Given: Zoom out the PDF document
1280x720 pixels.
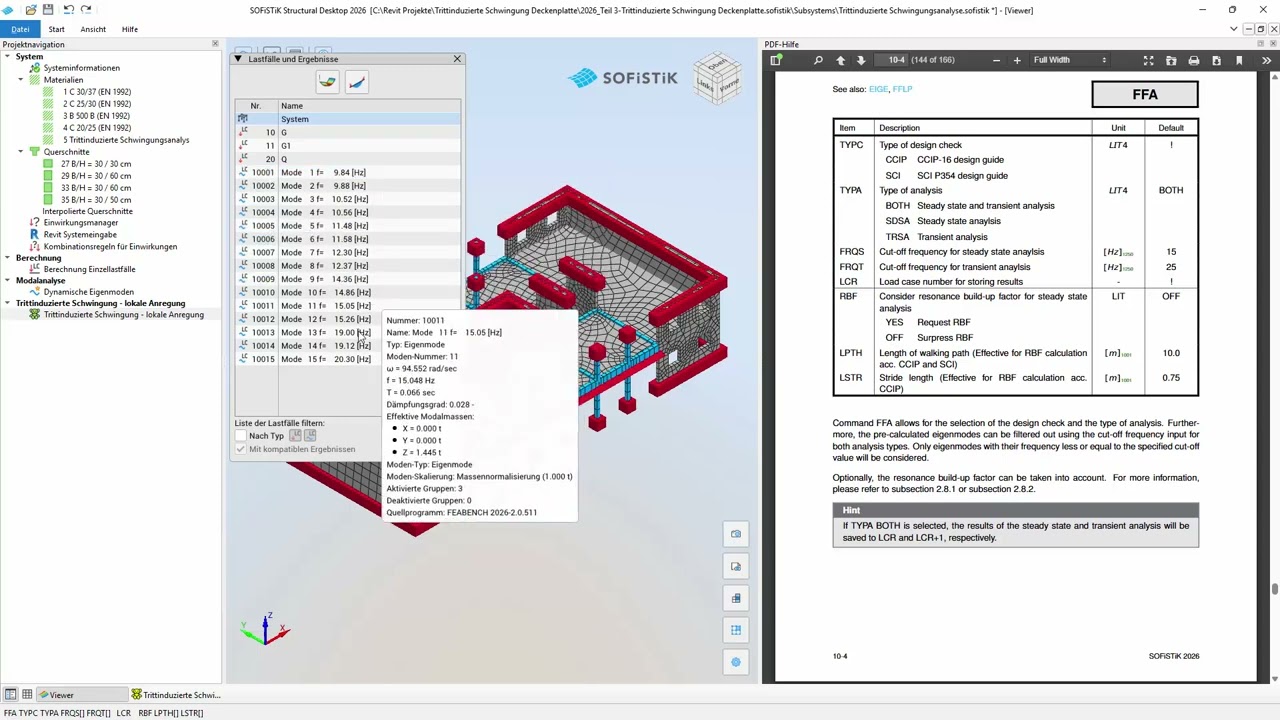Looking at the screenshot, I should 996,60.
